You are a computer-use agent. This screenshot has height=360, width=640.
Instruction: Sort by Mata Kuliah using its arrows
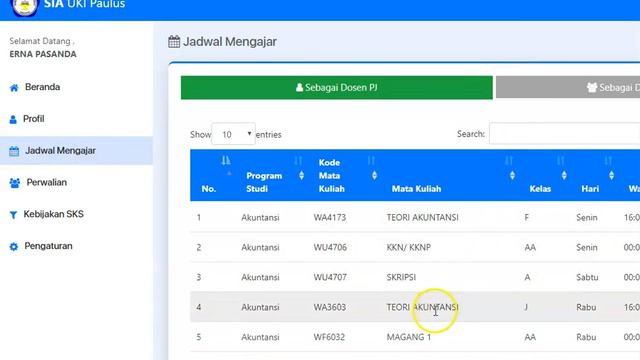coord(512,176)
